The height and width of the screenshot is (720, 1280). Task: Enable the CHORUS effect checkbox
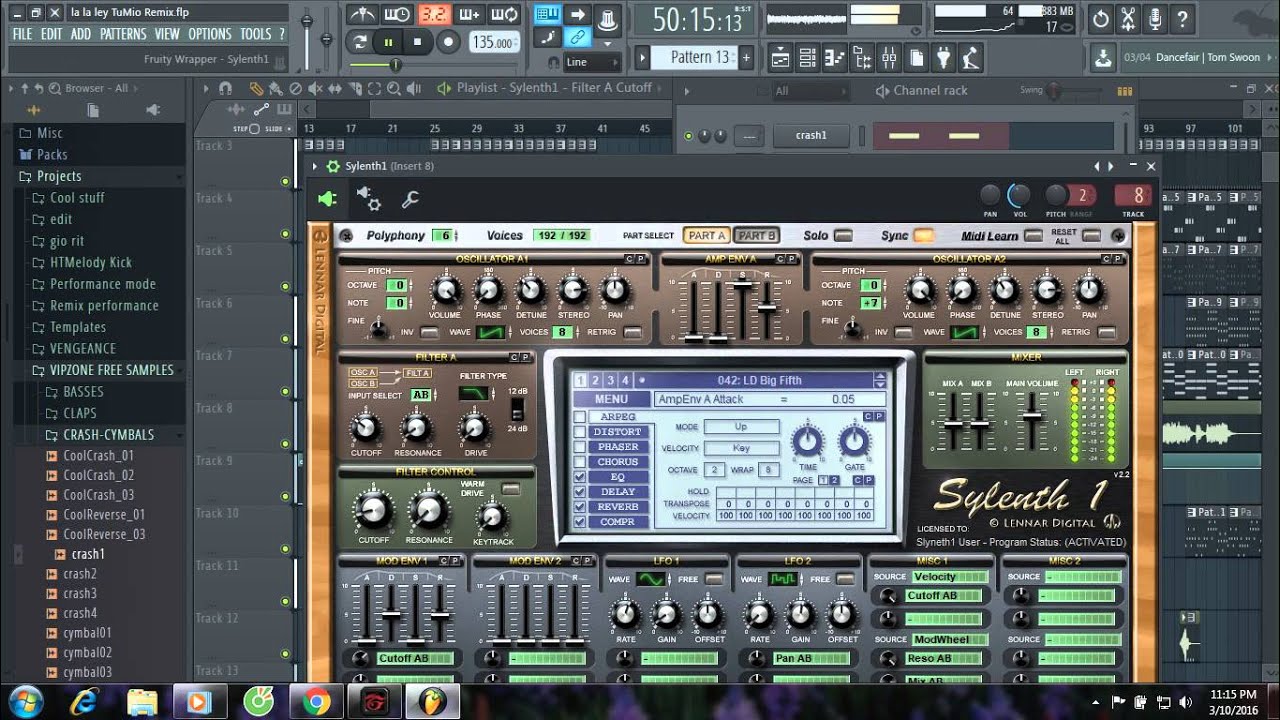tap(580, 462)
